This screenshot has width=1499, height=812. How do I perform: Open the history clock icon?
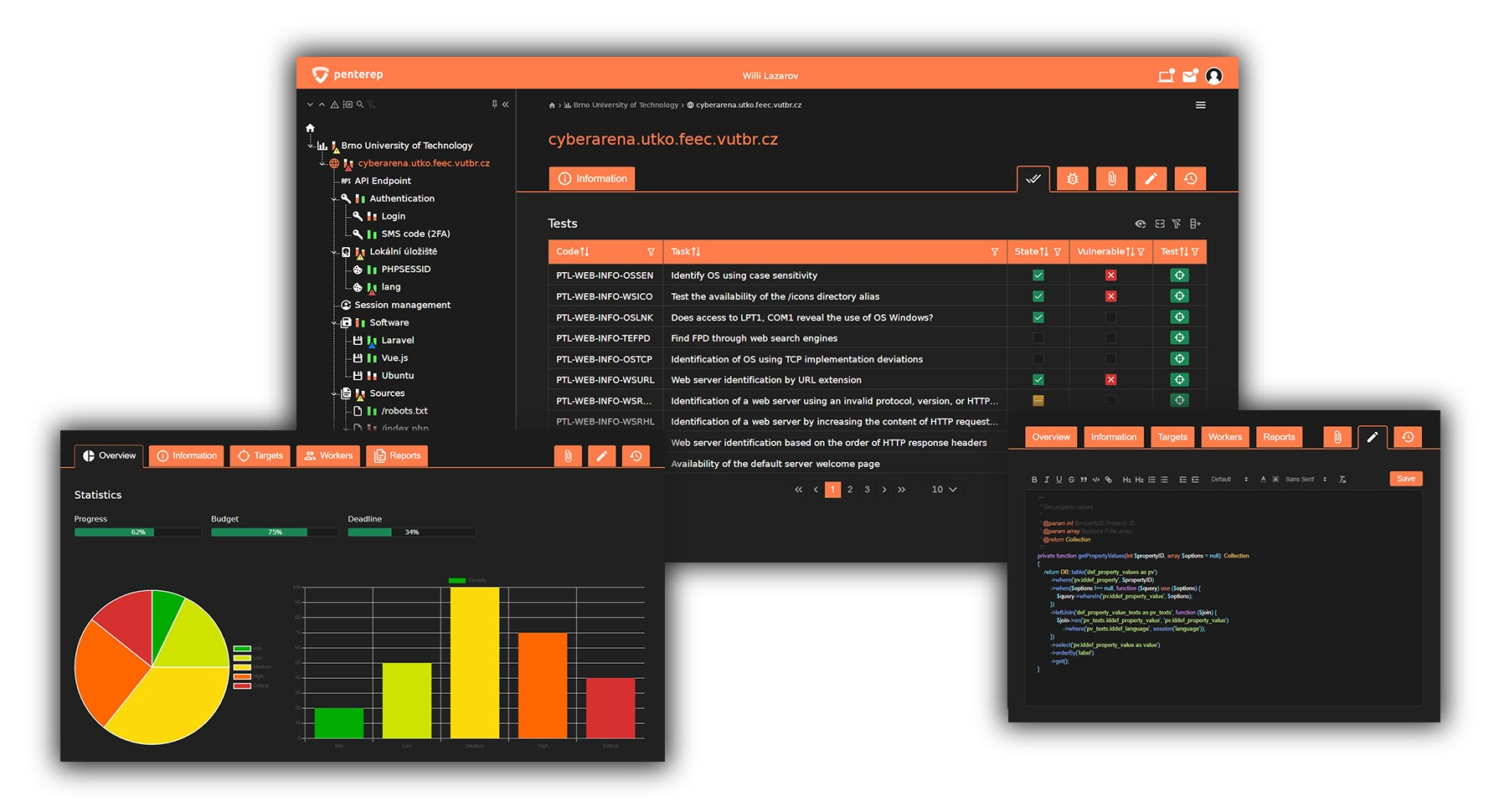click(x=1190, y=178)
